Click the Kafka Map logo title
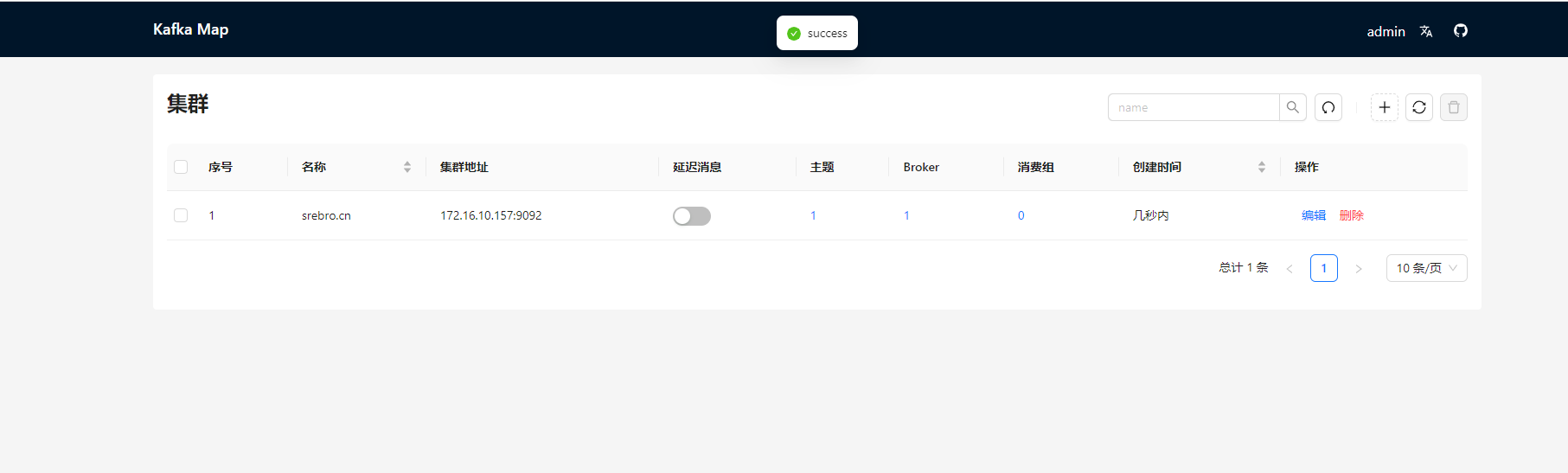 (x=190, y=29)
